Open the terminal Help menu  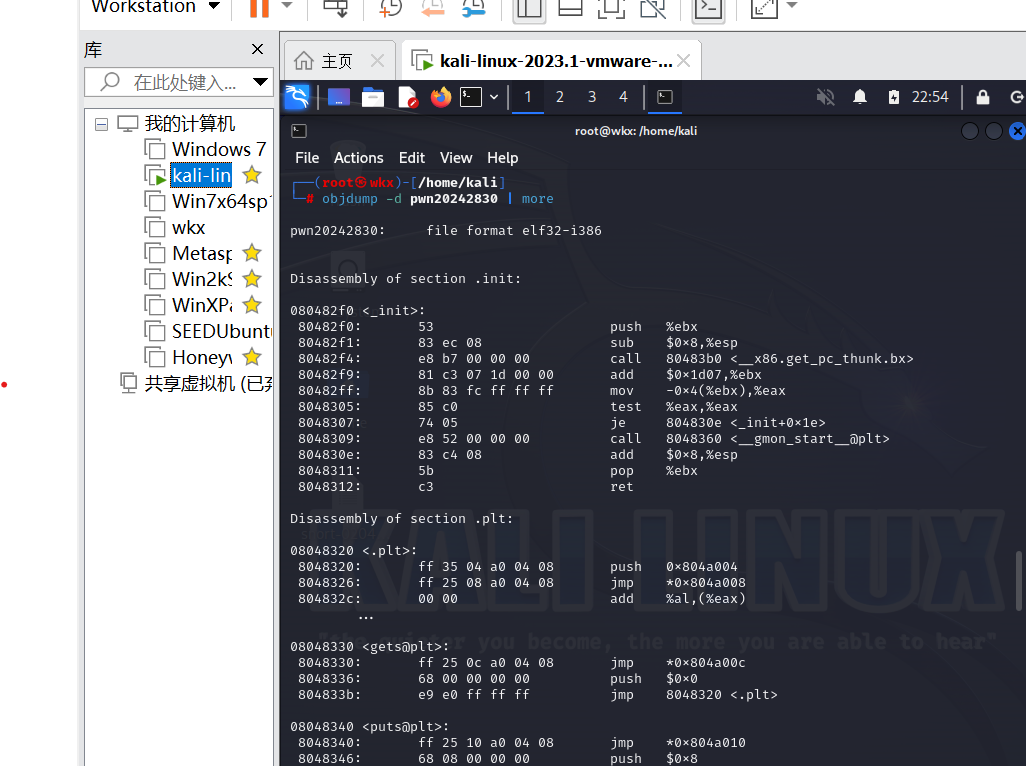[503, 158]
